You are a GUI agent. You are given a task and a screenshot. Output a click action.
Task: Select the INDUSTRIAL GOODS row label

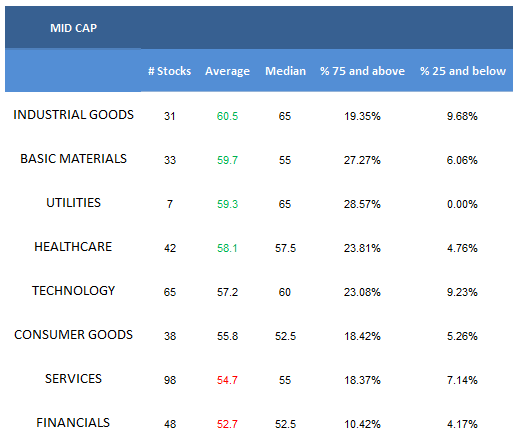73,115
